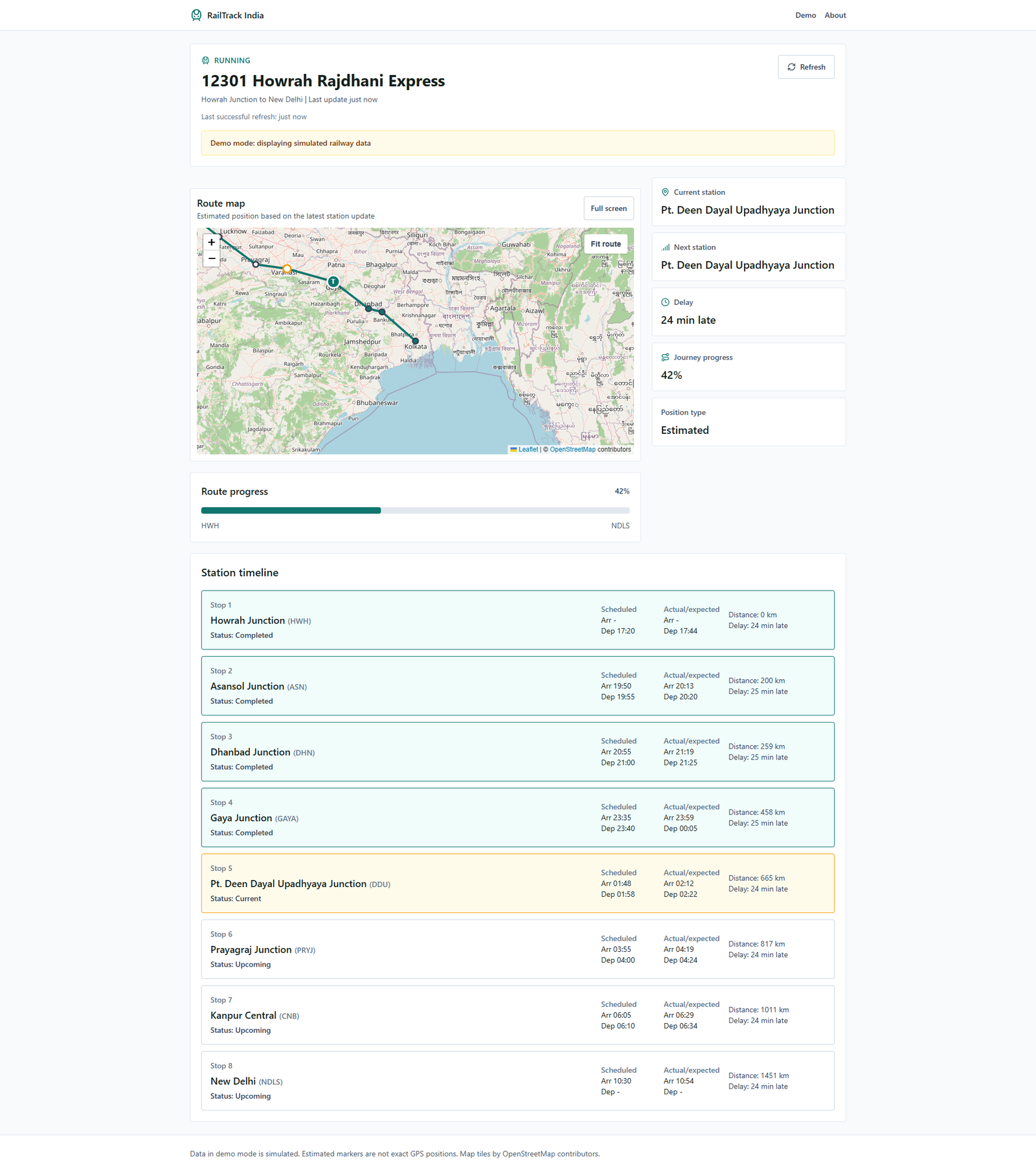Viewport: 1036px width, 1172px height.
Task: Click the Prayagraj station marker on map
Action: pyautogui.click(x=256, y=264)
